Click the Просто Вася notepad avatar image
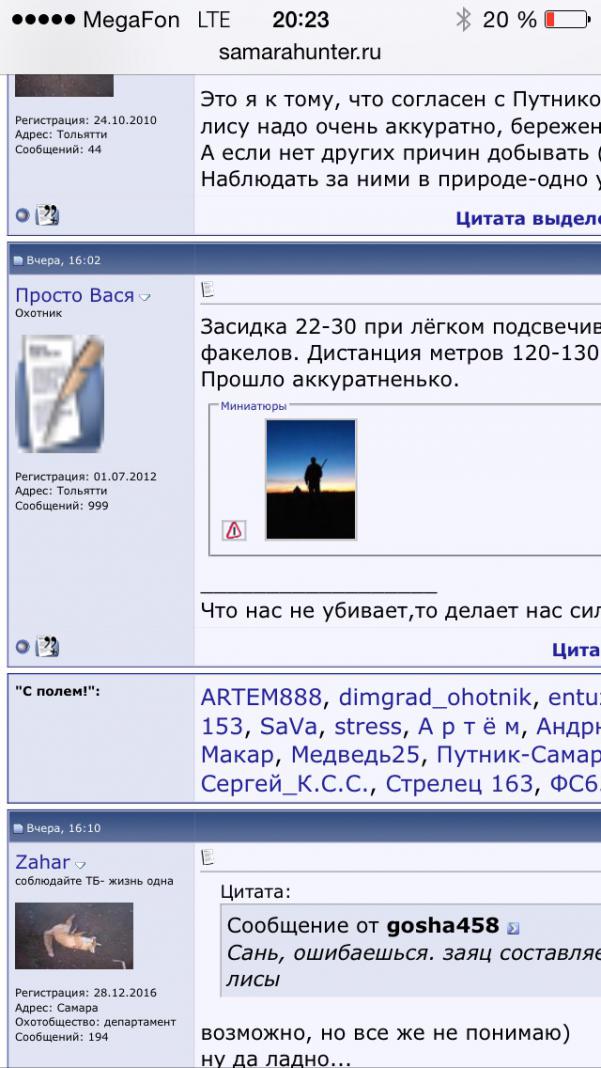Viewport: 601px width, 1068px height. pyautogui.click(x=60, y=393)
